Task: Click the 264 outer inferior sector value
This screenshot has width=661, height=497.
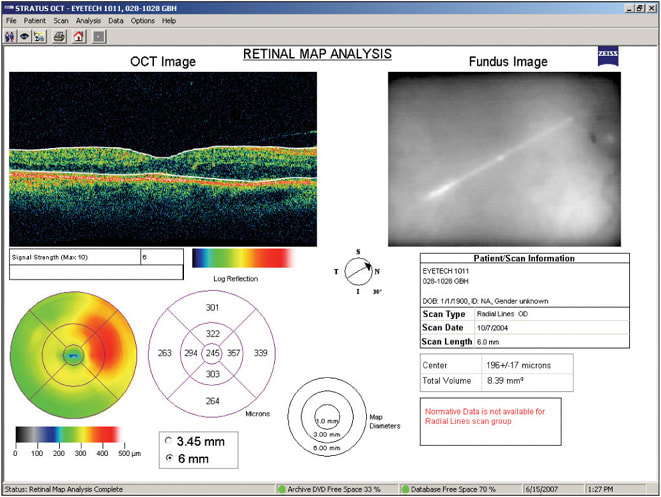Action: [212, 401]
